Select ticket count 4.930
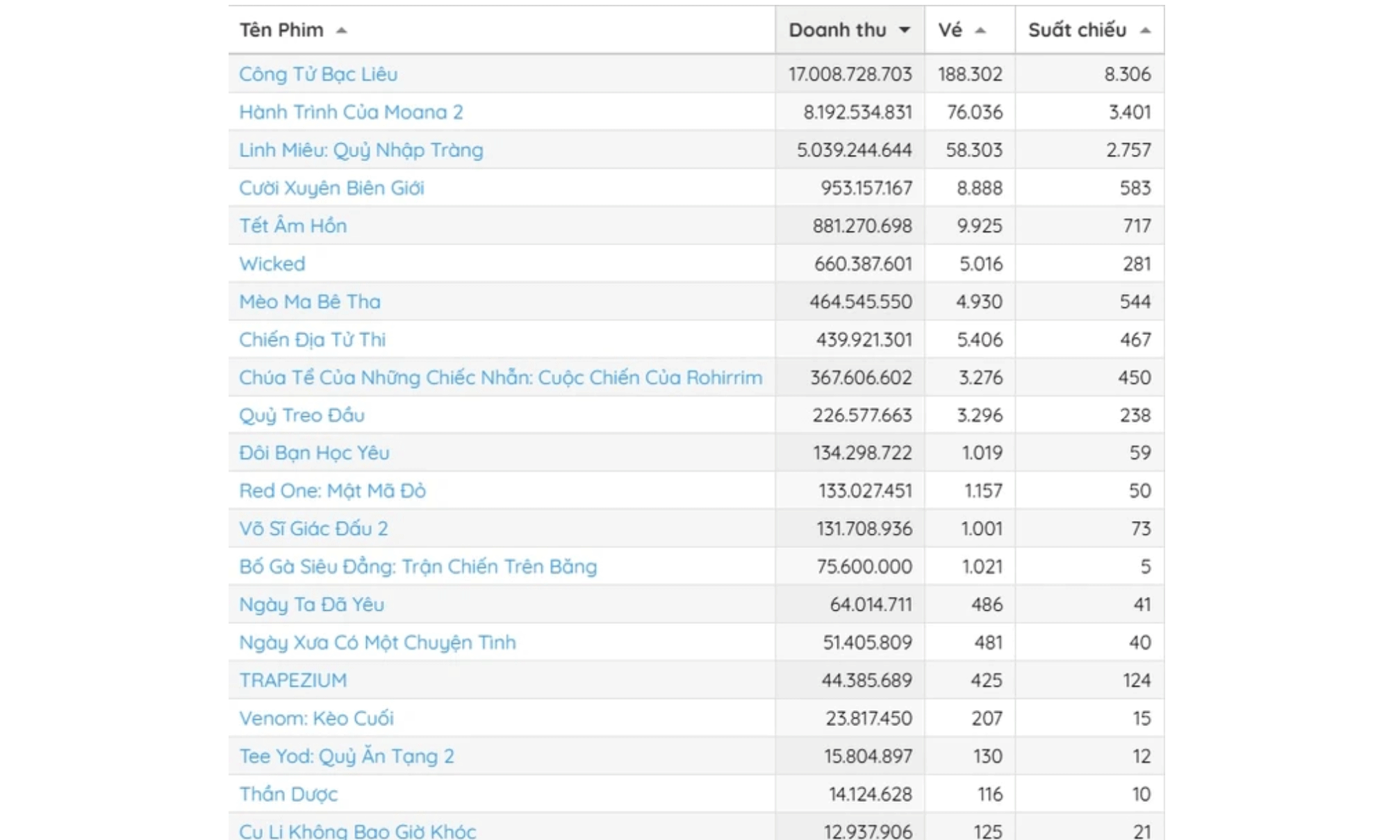Screen dimensions: 1400x840 point(980,302)
